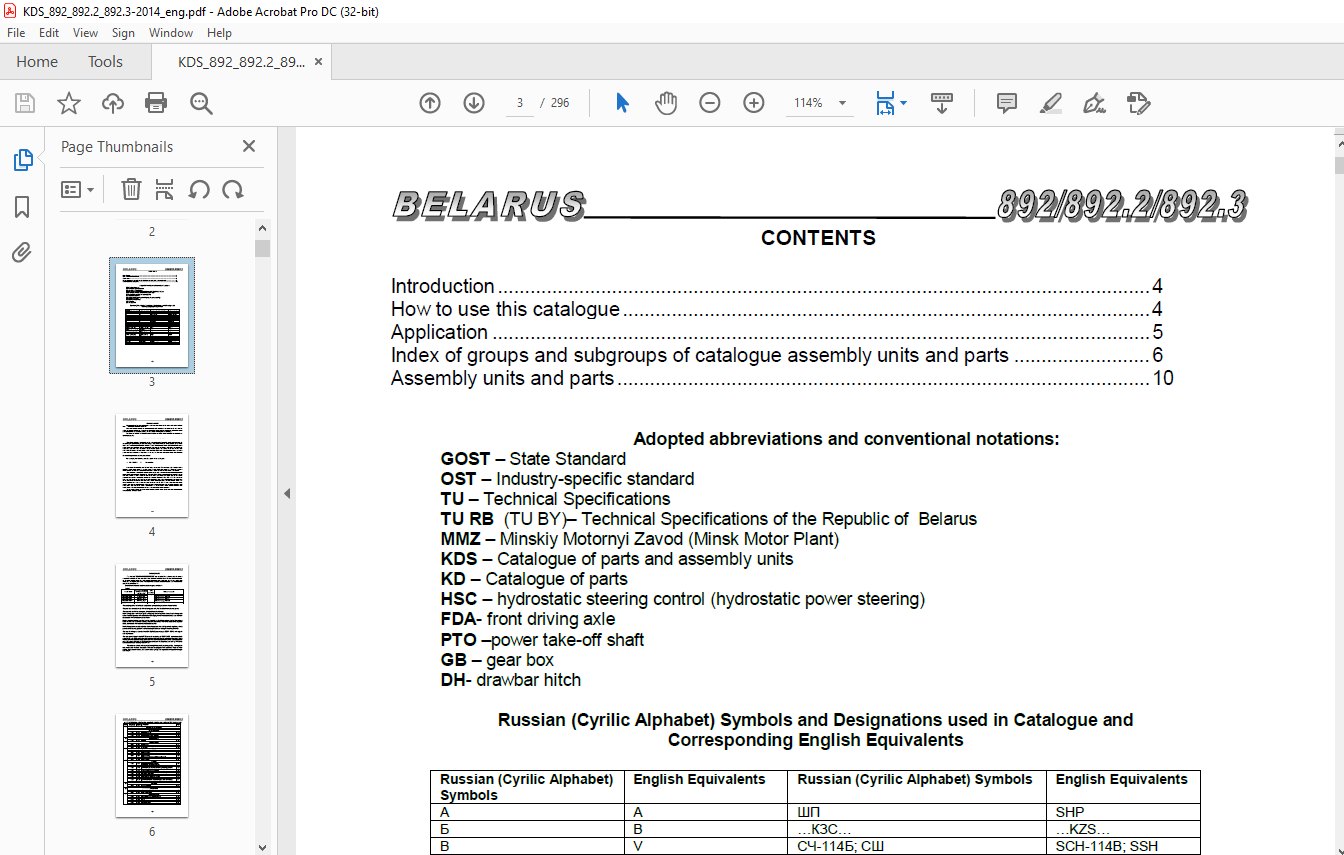
Task: Choose the arrow Selection tool
Action: [622, 103]
